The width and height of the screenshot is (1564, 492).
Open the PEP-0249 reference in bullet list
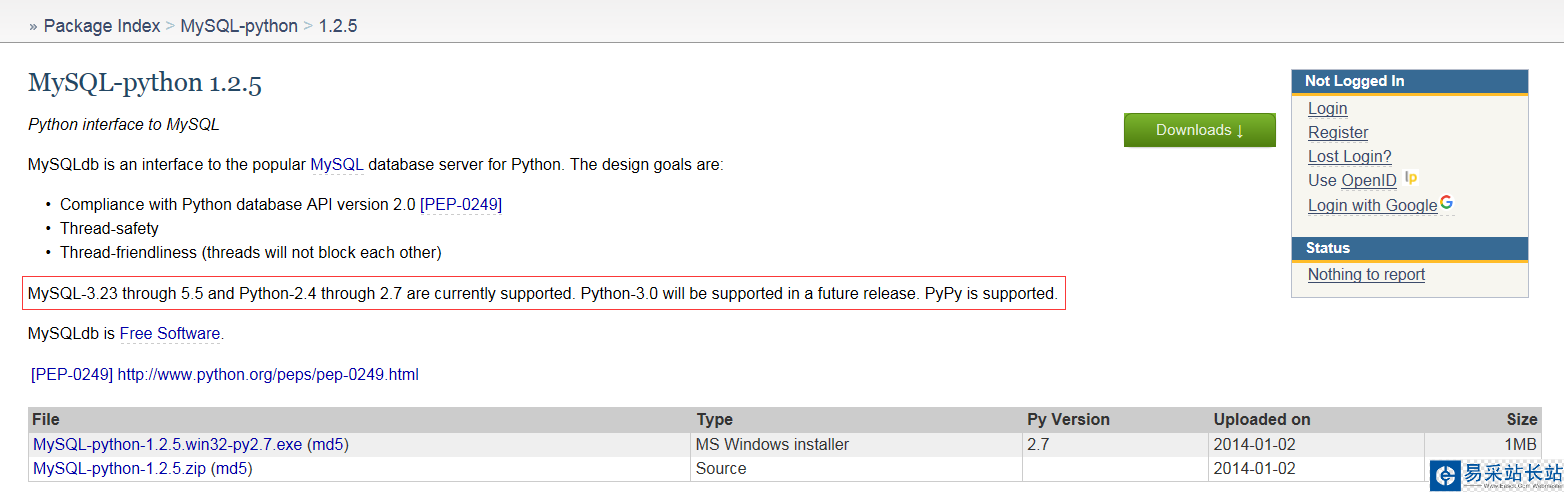(461, 205)
